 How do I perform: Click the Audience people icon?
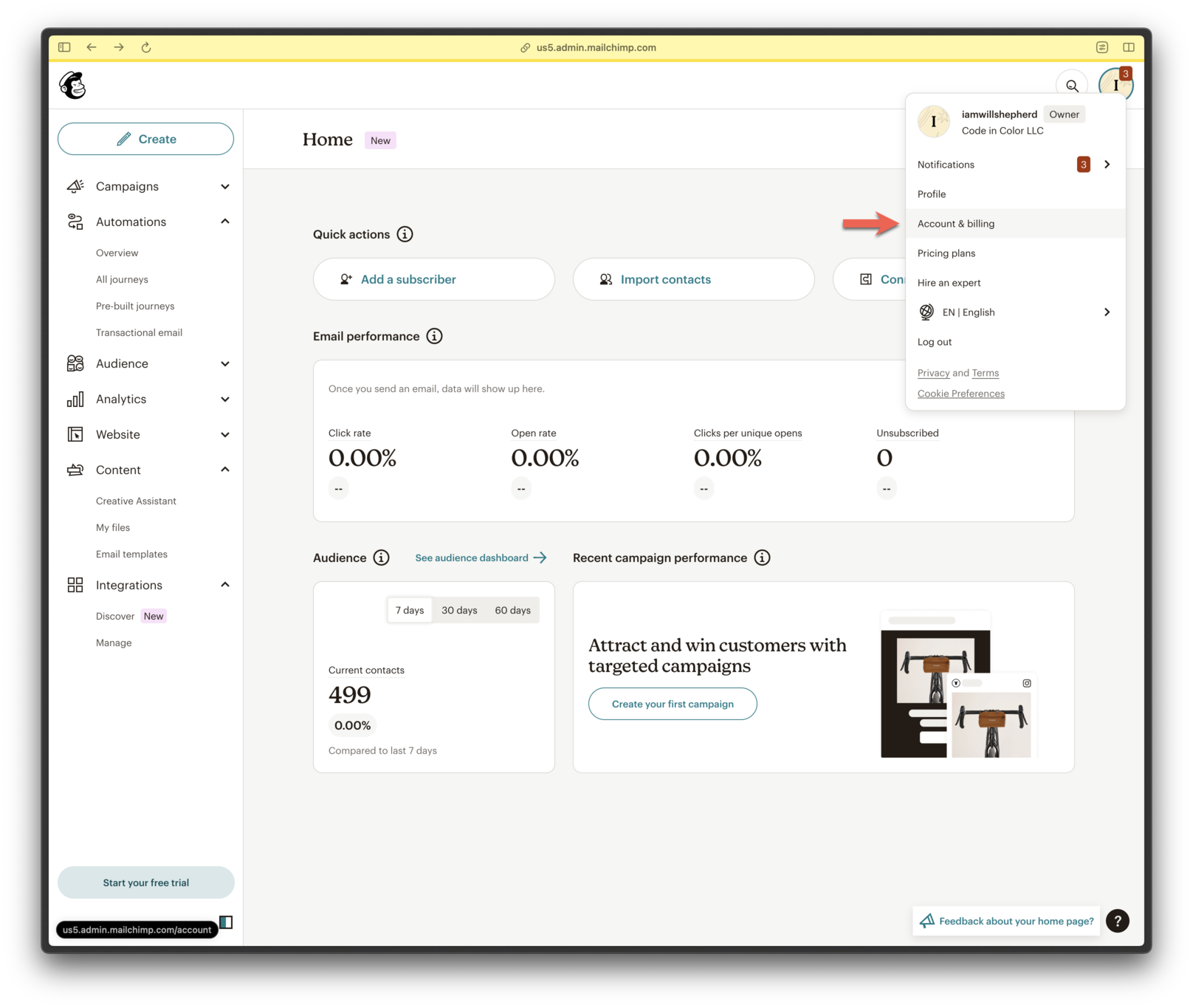point(75,363)
